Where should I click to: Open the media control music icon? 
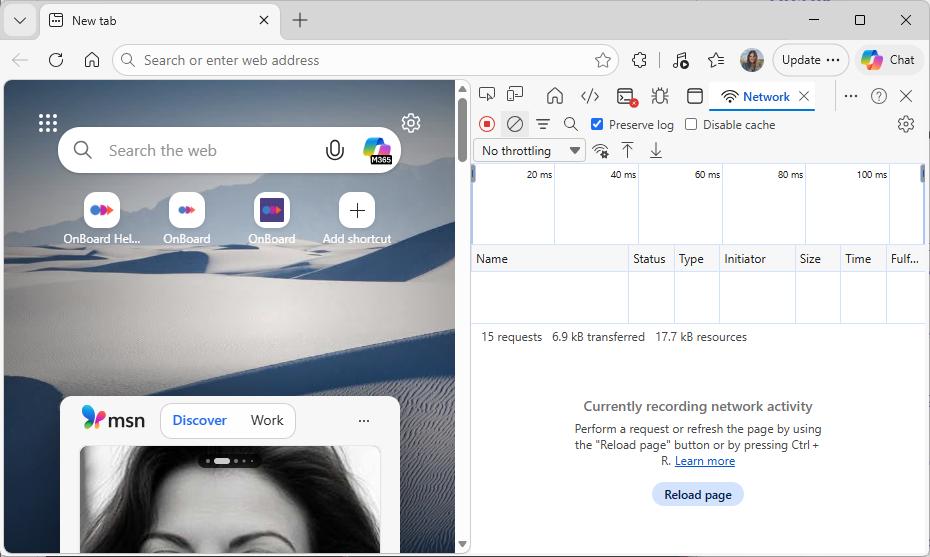coord(680,60)
